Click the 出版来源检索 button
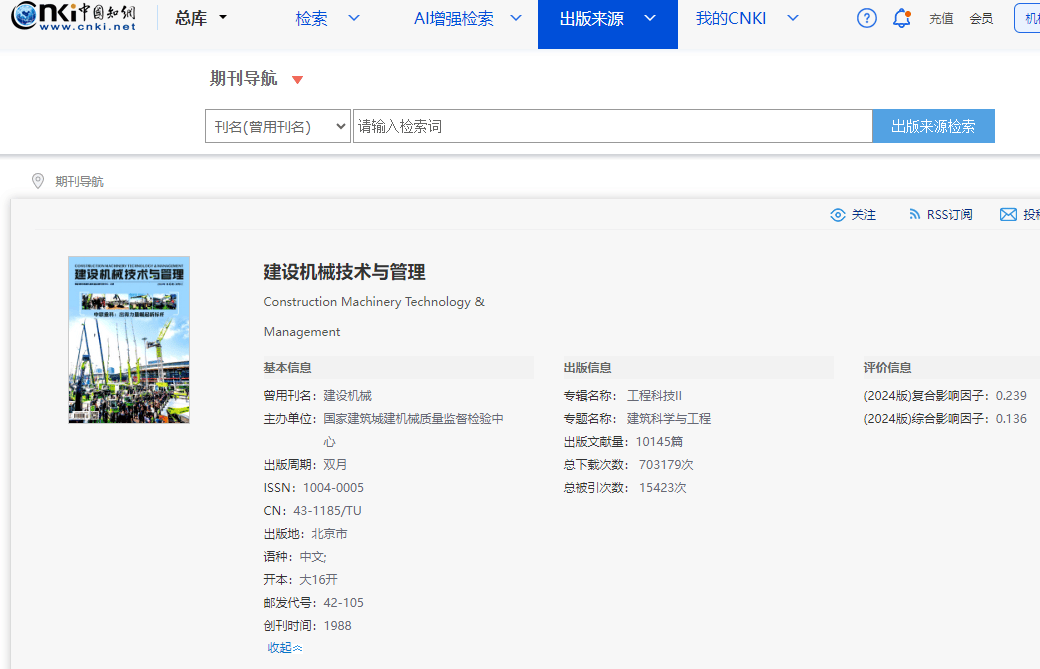 point(933,126)
